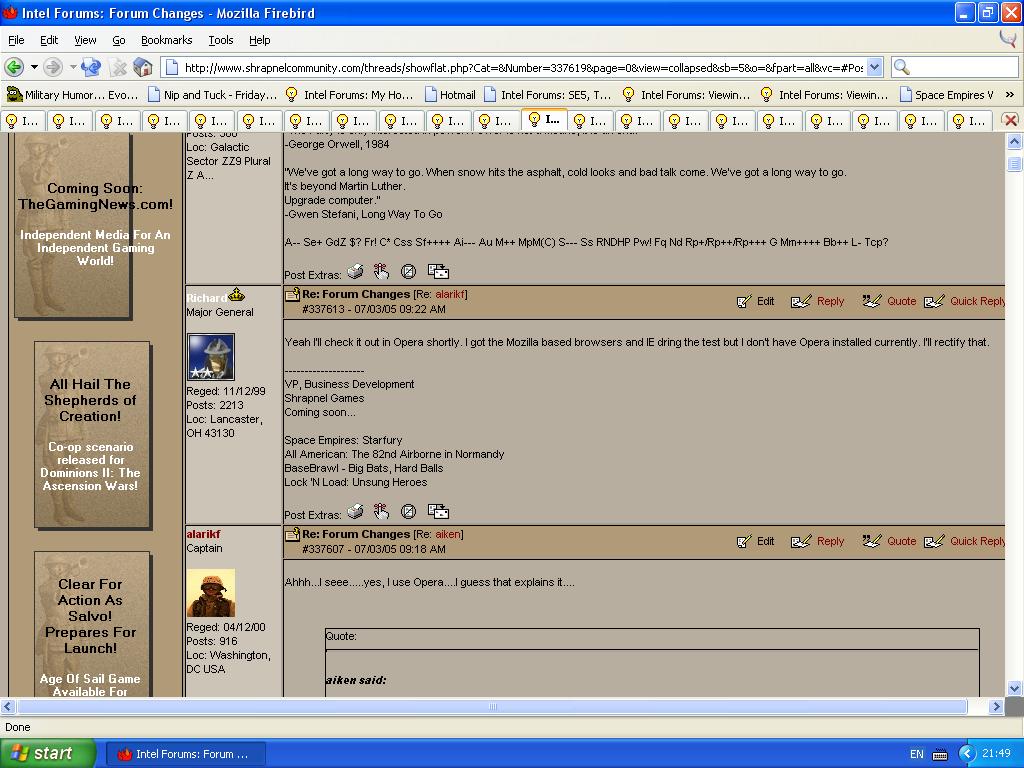Click the last Post Extras icon in Richard's post
Viewport: 1024px width, 768px height.
pos(438,512)
